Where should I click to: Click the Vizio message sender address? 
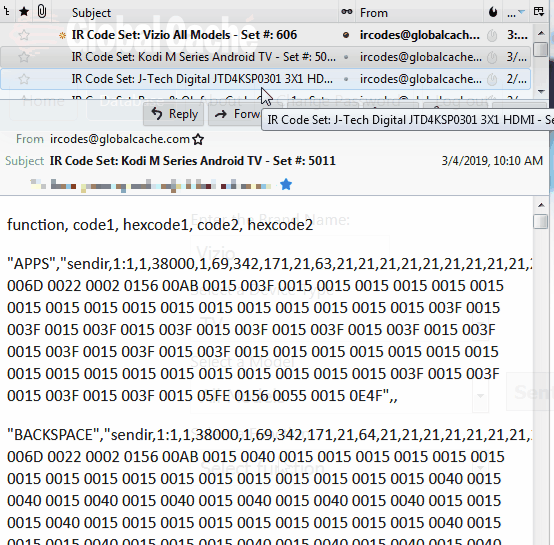click(420, 35)
